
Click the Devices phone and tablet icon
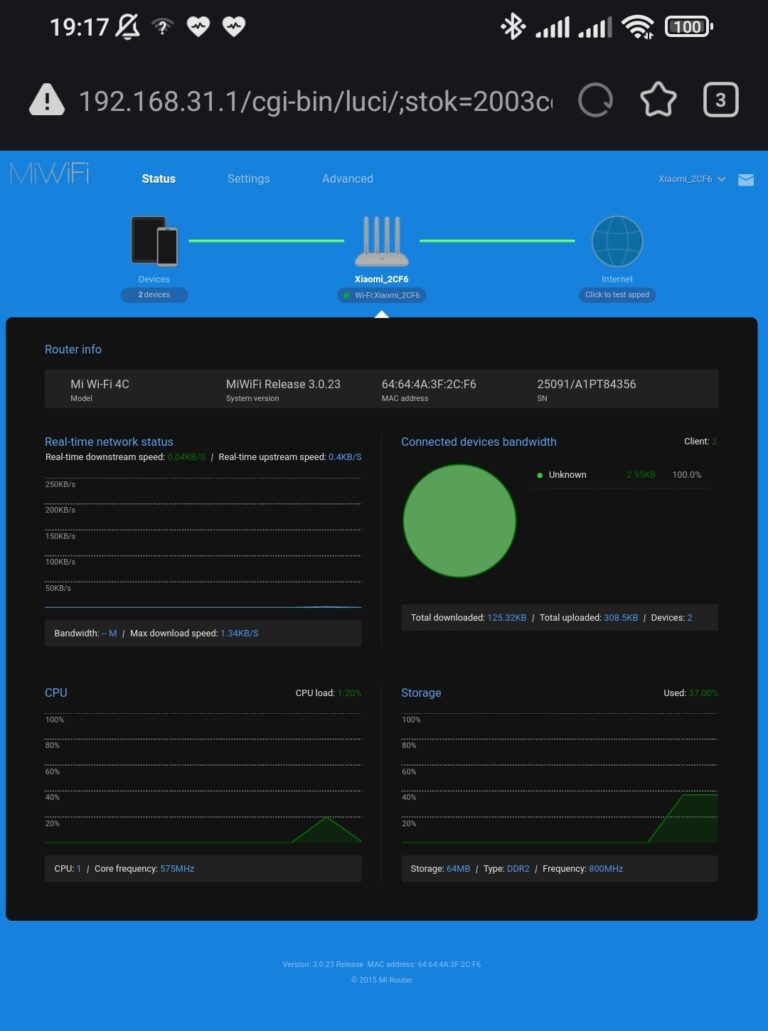154,241
